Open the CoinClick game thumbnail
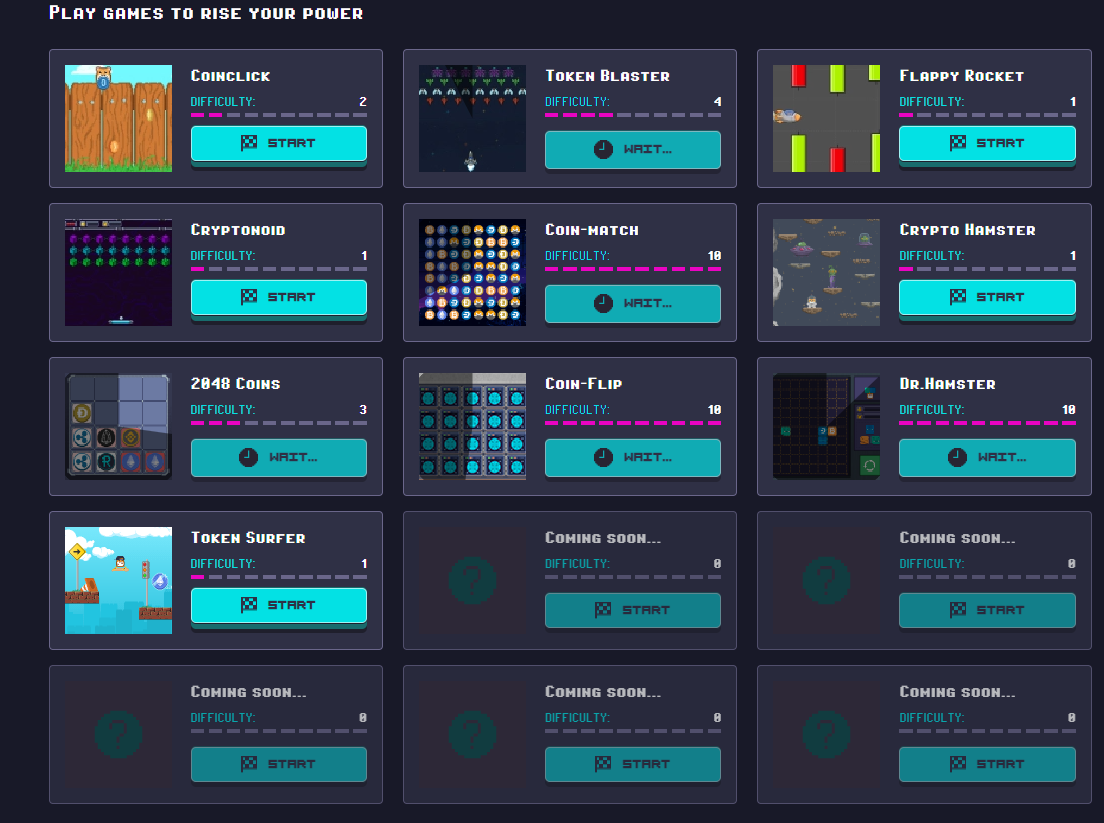Image resolution: width=1104 pixels, height=823 pixels. pyautogui.click(x=118, y=118)
